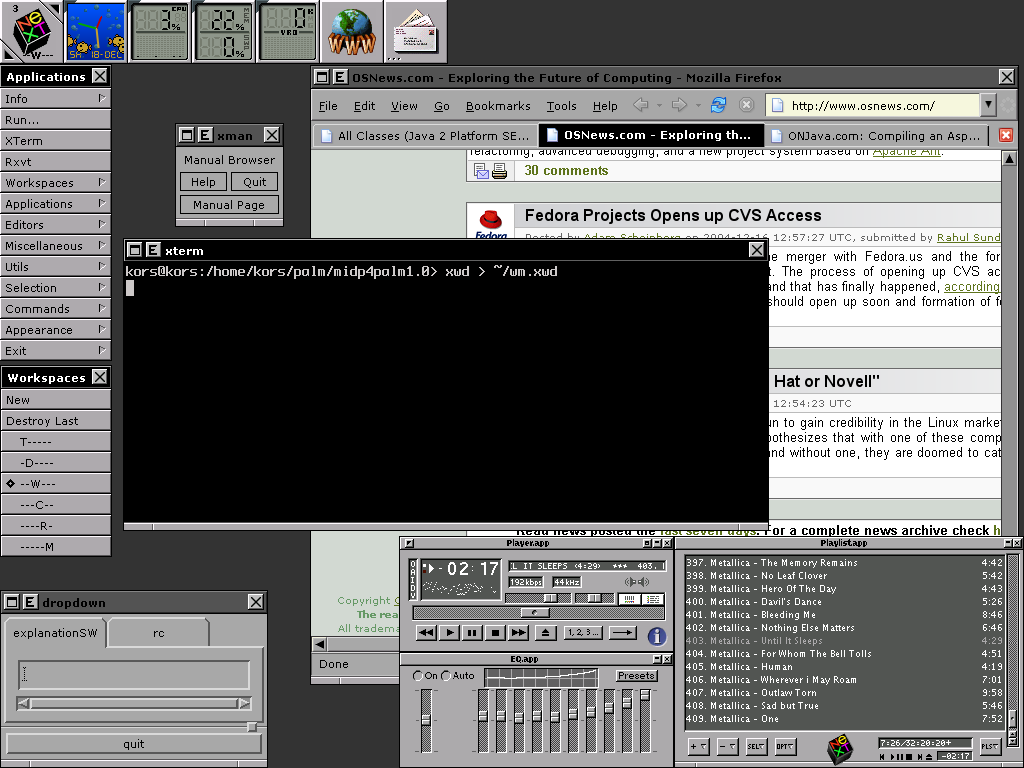Choose Run... from the Applications menu
The width and height of the screenshot is (1024, 768).
point(56,120)
